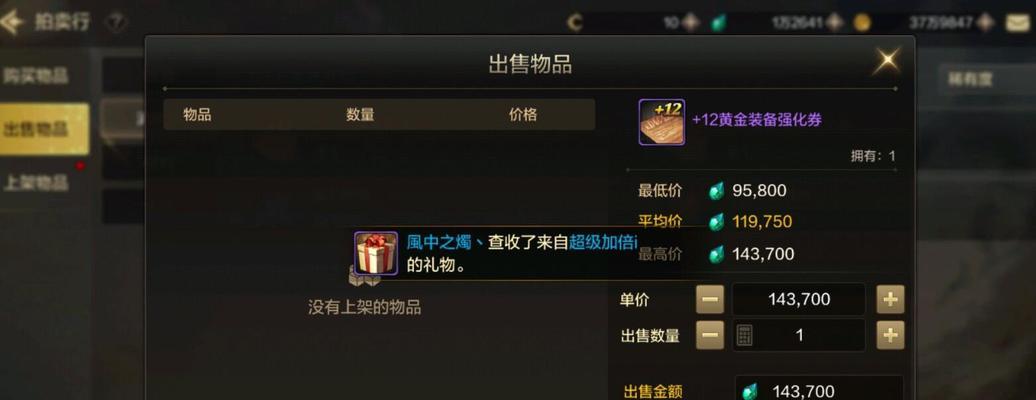The height and width of the screenshot is (400, 1036).
Task: Increase 出售数量 with the plus button
Action: pos(890,335)
